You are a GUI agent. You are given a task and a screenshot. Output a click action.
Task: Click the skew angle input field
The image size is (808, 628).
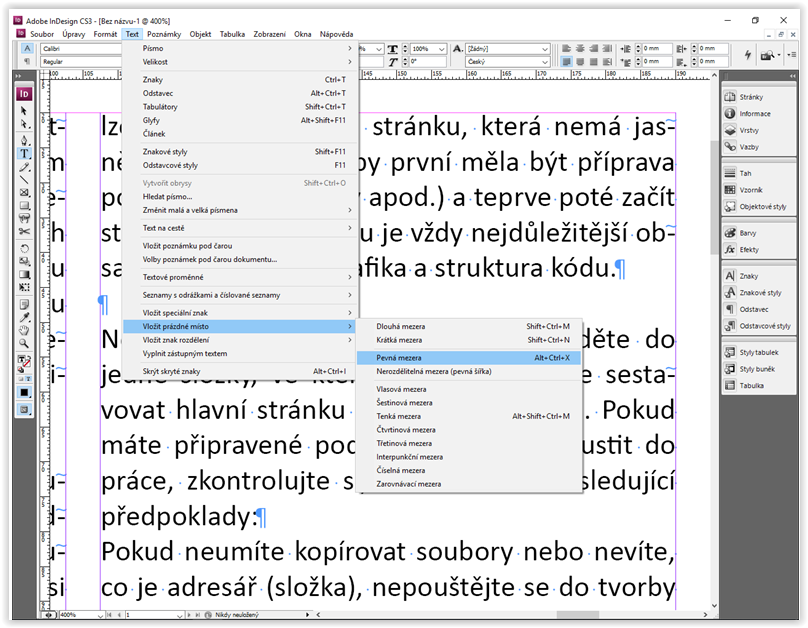pos(428,61)
